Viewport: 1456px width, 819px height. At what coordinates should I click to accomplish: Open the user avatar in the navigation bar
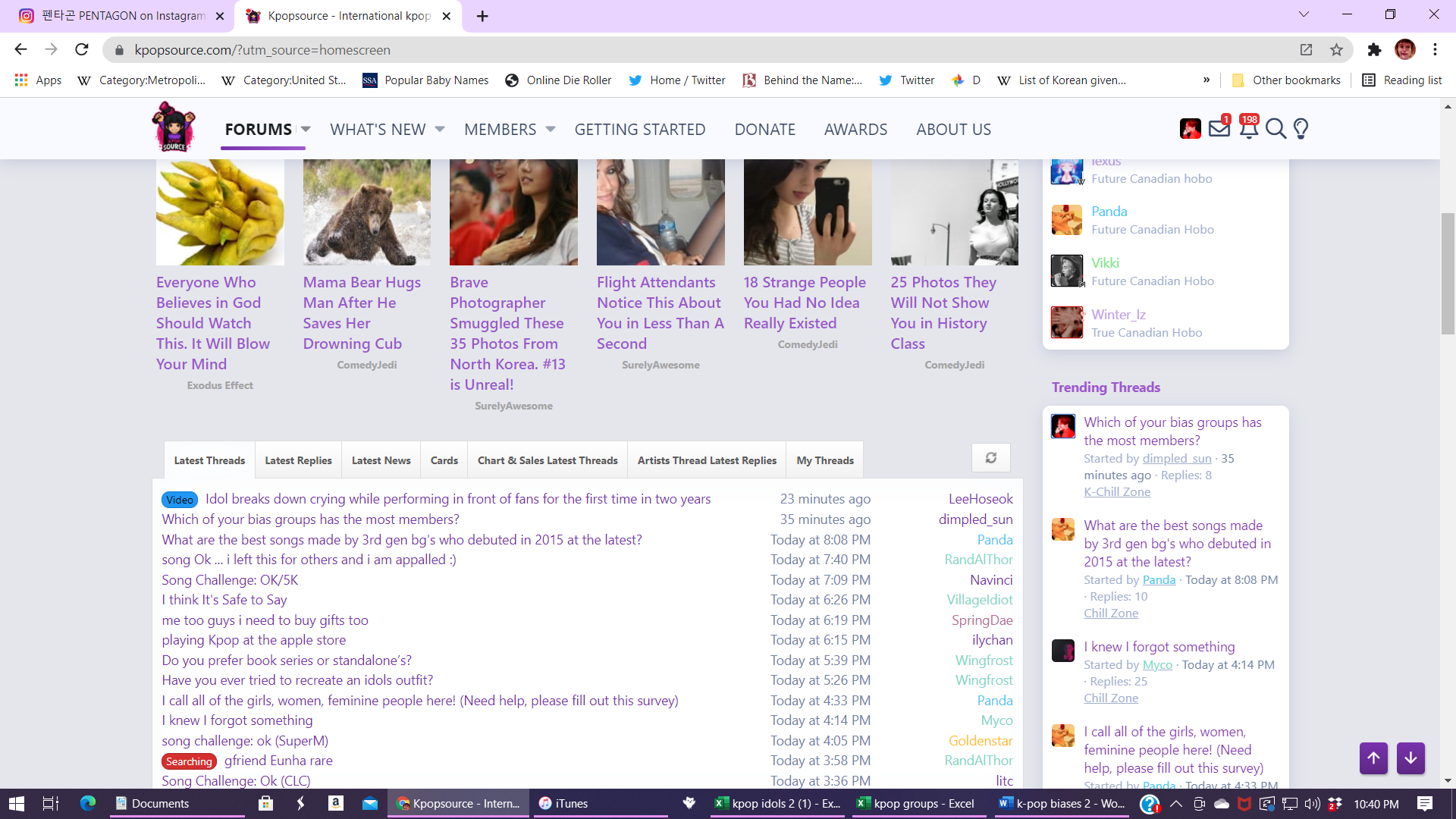pos(1191,129)
